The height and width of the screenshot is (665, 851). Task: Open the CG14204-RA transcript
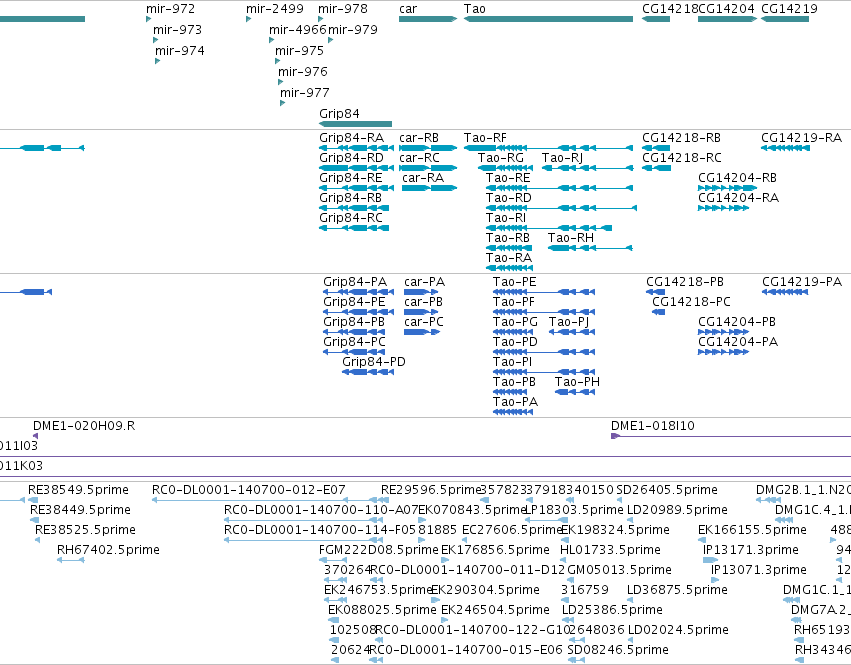pos(723,208)
